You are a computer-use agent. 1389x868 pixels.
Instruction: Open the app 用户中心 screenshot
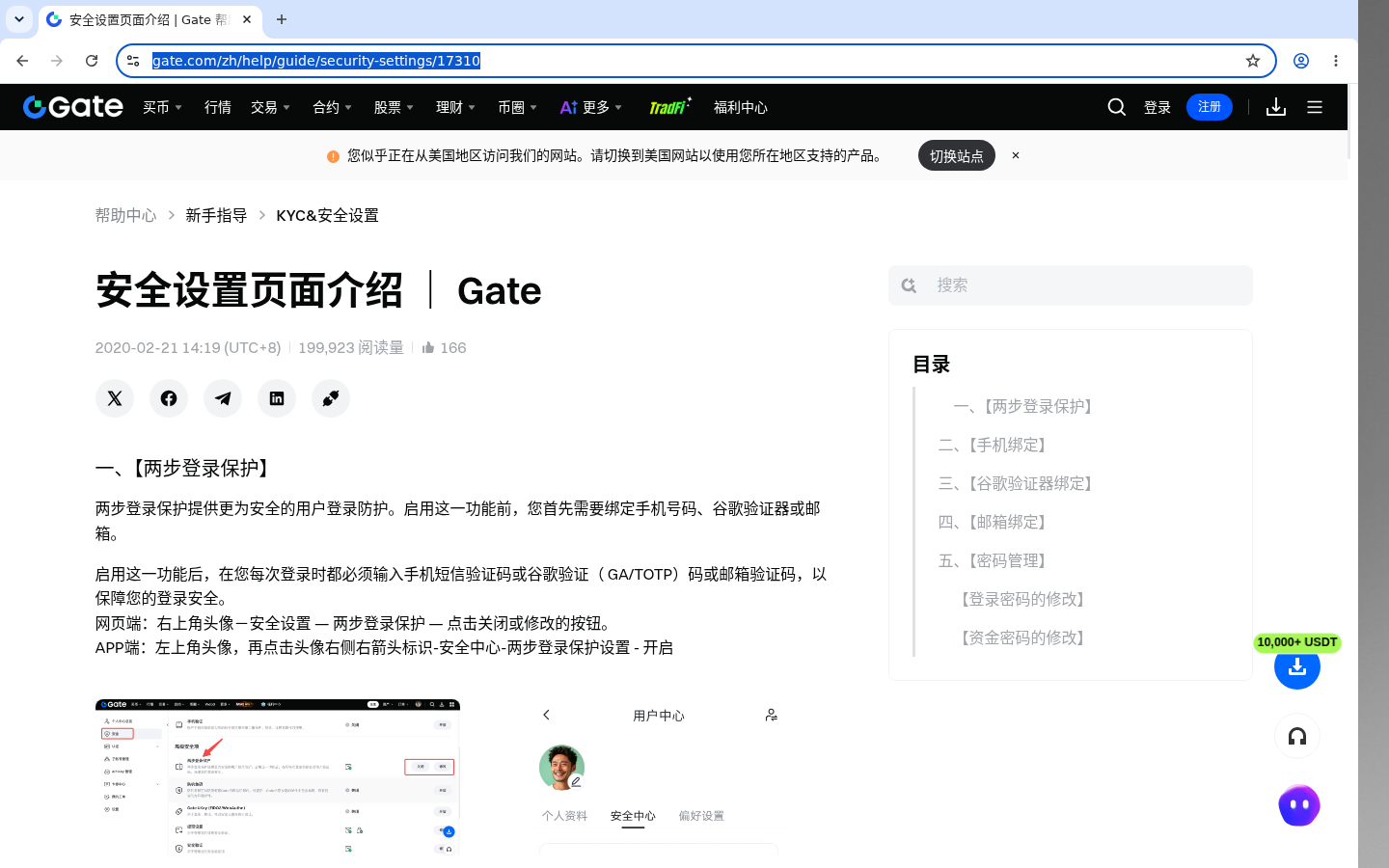point(659,776)
